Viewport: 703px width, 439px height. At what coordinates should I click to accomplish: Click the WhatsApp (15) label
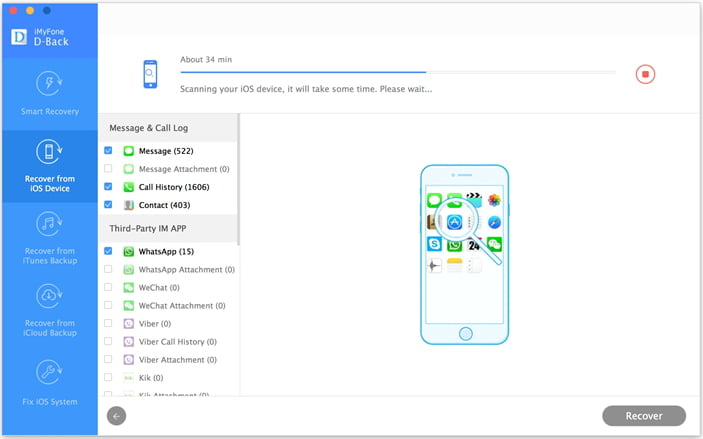coord(166,252)
